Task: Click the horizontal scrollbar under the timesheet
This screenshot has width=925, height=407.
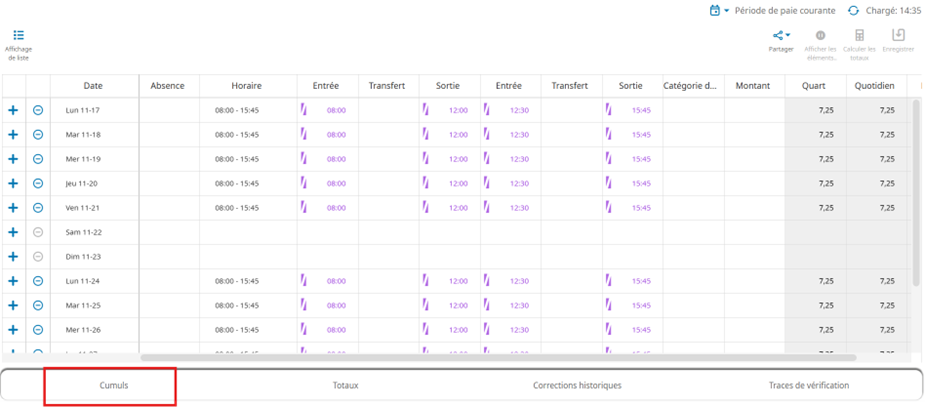Action: tap(498, 357)
